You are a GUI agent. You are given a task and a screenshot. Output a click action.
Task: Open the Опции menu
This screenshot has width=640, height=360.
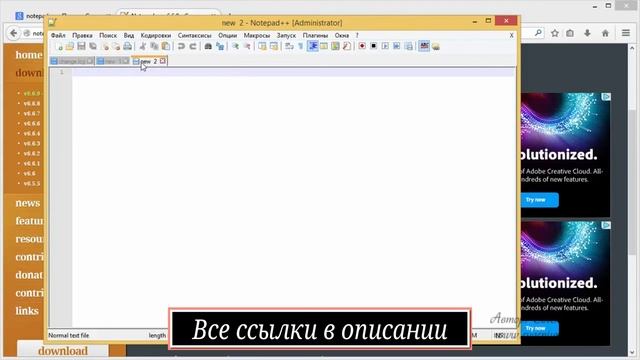pos(227,36)
